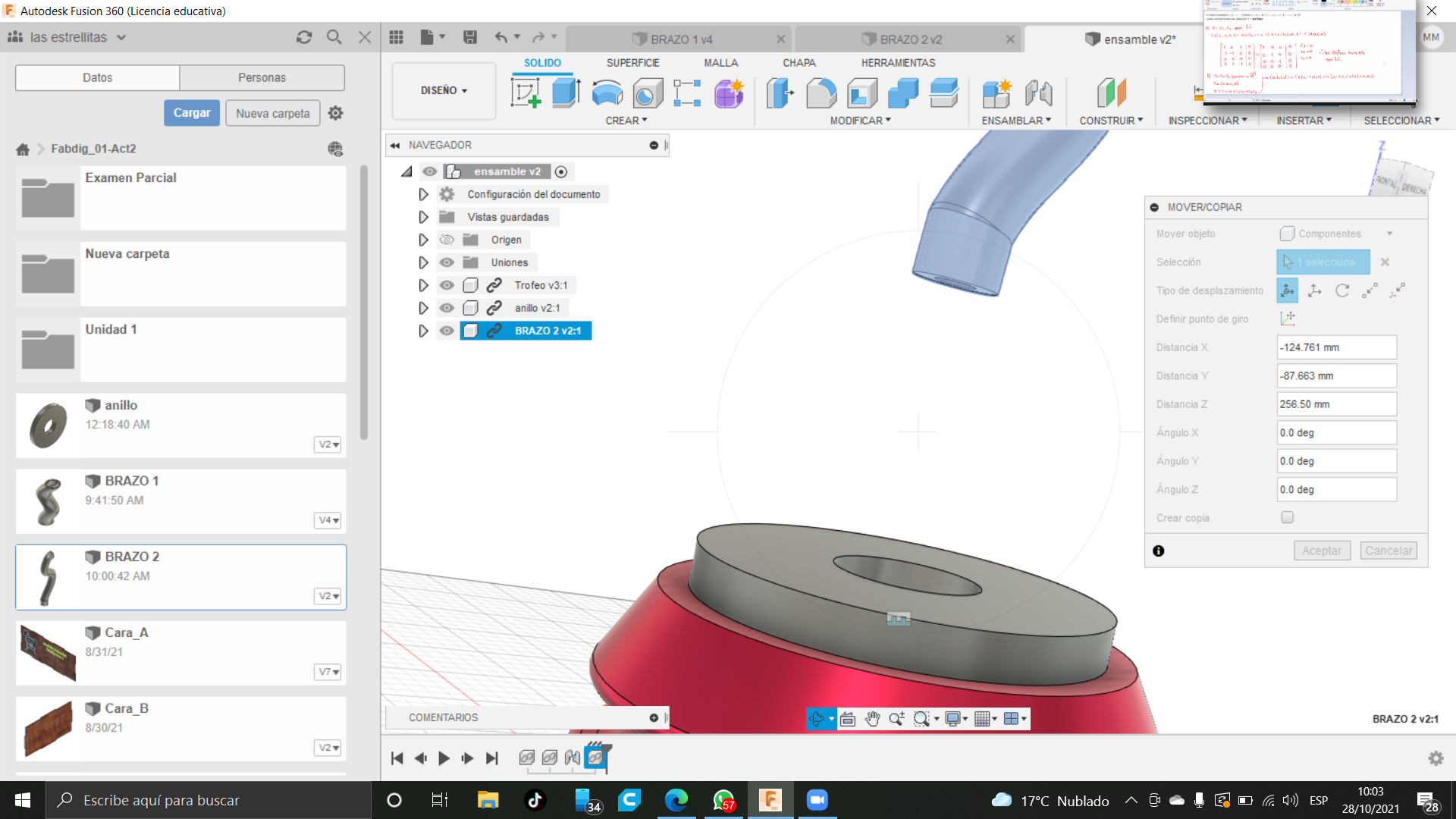Open version dropdown for BRAZO 1
Viewport: 1456px width, 819px height.
328,520
